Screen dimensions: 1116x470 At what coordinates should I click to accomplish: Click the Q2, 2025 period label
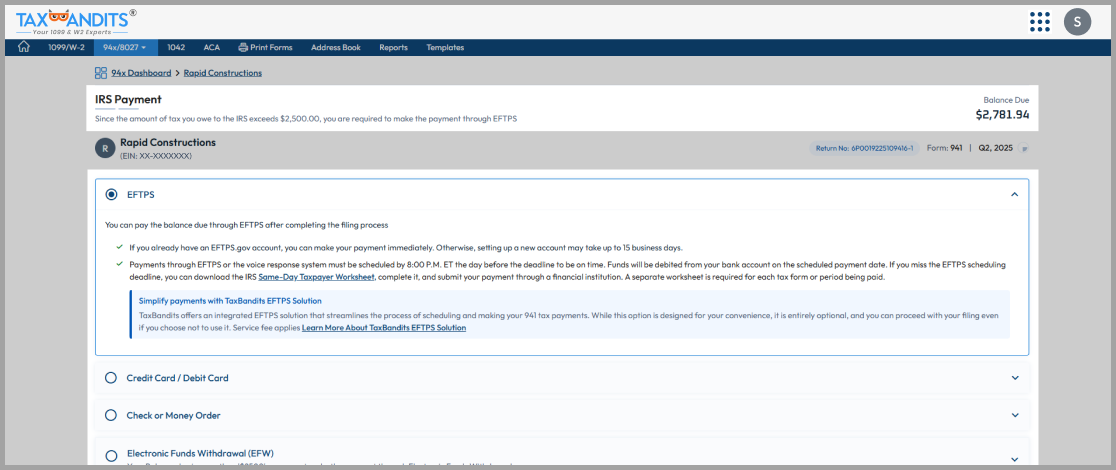pyautogui.click(x=994, y=149)
